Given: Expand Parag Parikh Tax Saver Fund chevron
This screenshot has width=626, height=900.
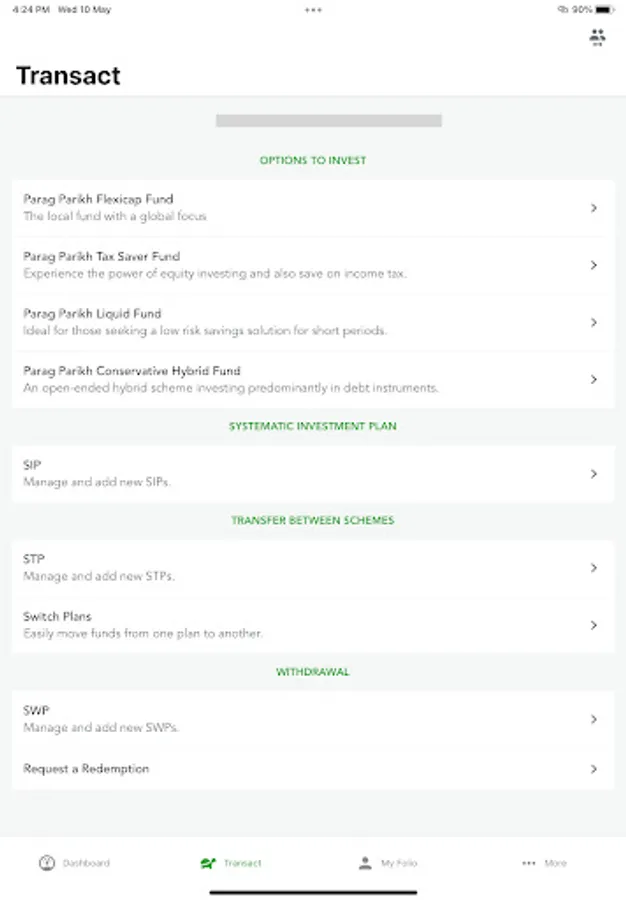Looking at the screenshot, I should click(594, 265).
